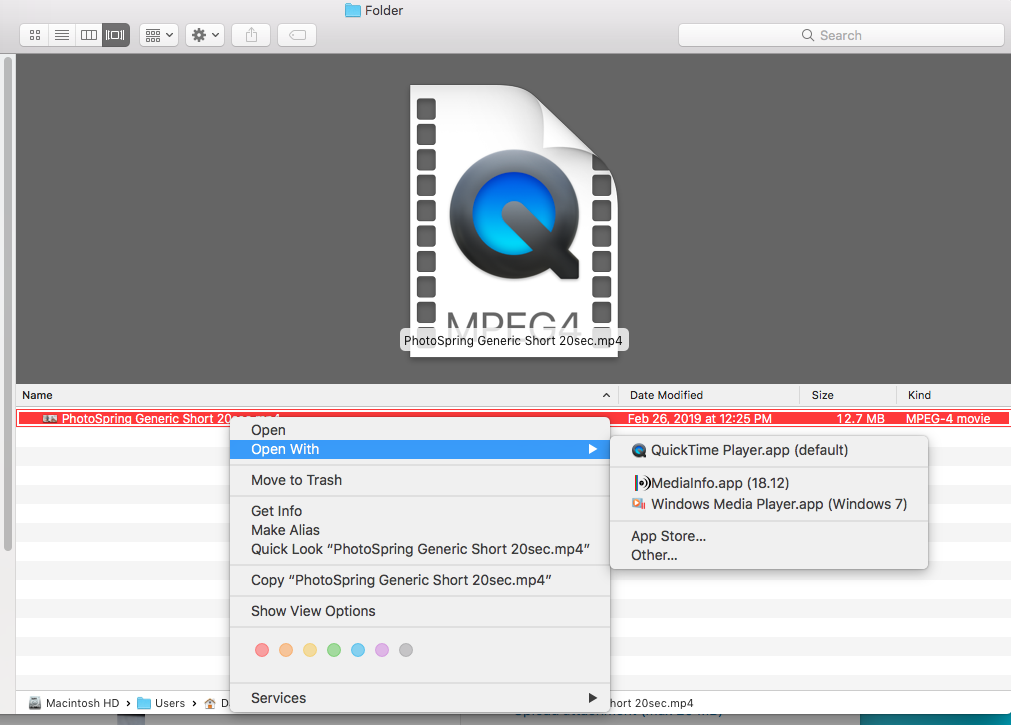Click the Search field
This screenshot has width=1011, height=725.
pyautogui.click(x=841, y=35)
